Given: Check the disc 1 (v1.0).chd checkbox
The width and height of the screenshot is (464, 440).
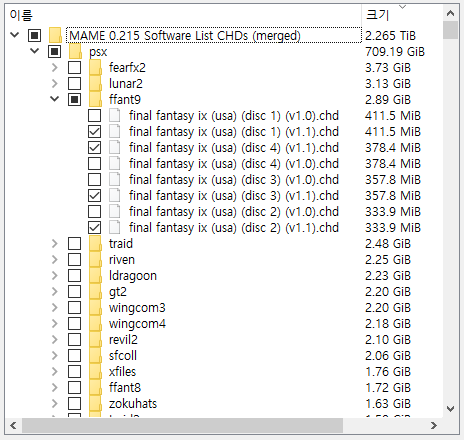Looking at the screenshot, I should click(x=94, y=115).
